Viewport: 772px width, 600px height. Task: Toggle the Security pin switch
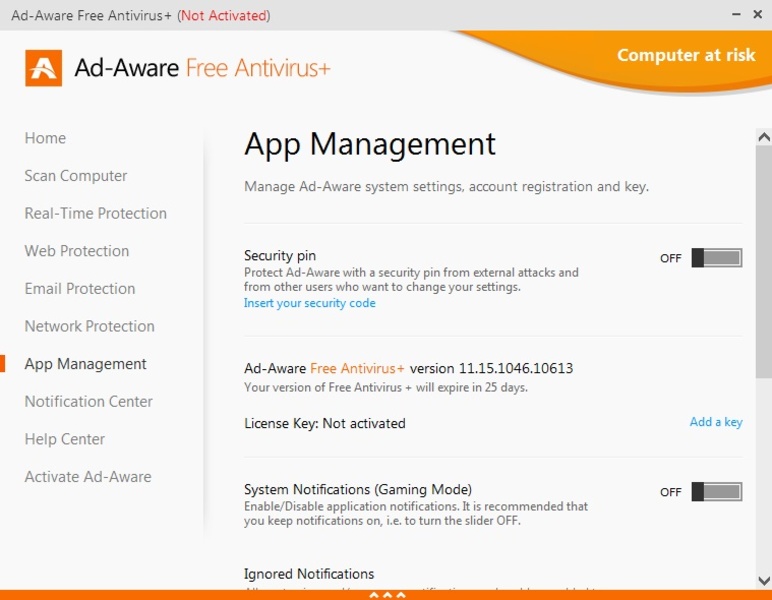point(716,258)
